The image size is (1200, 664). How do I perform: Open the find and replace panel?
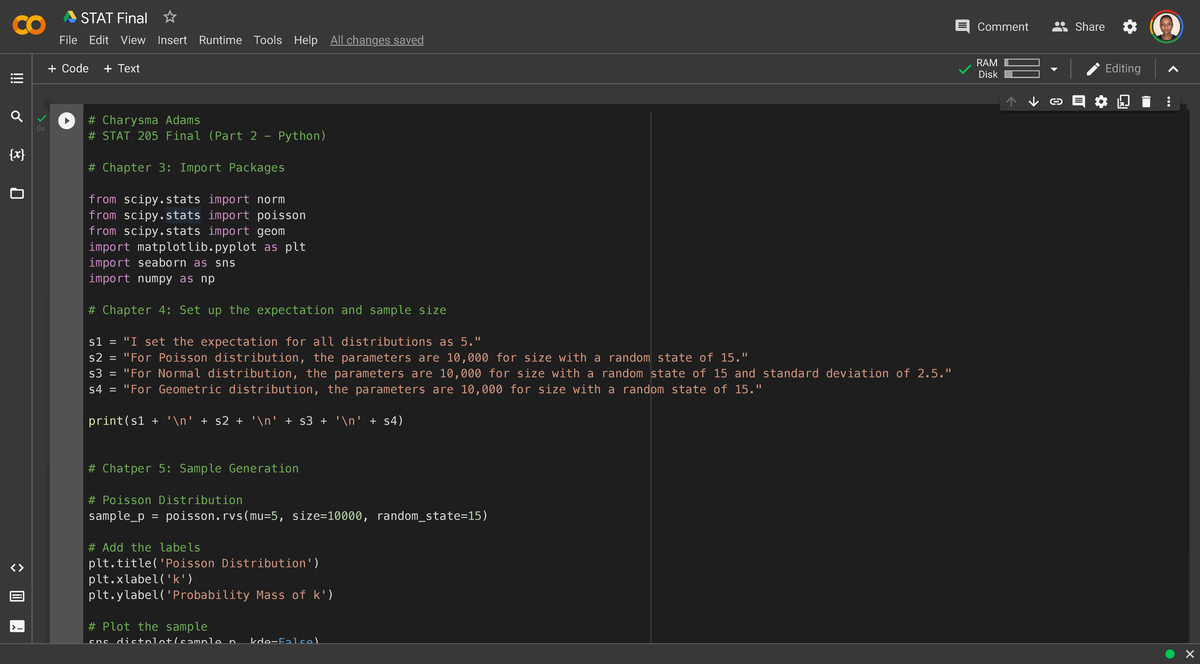tap(15, 116)
